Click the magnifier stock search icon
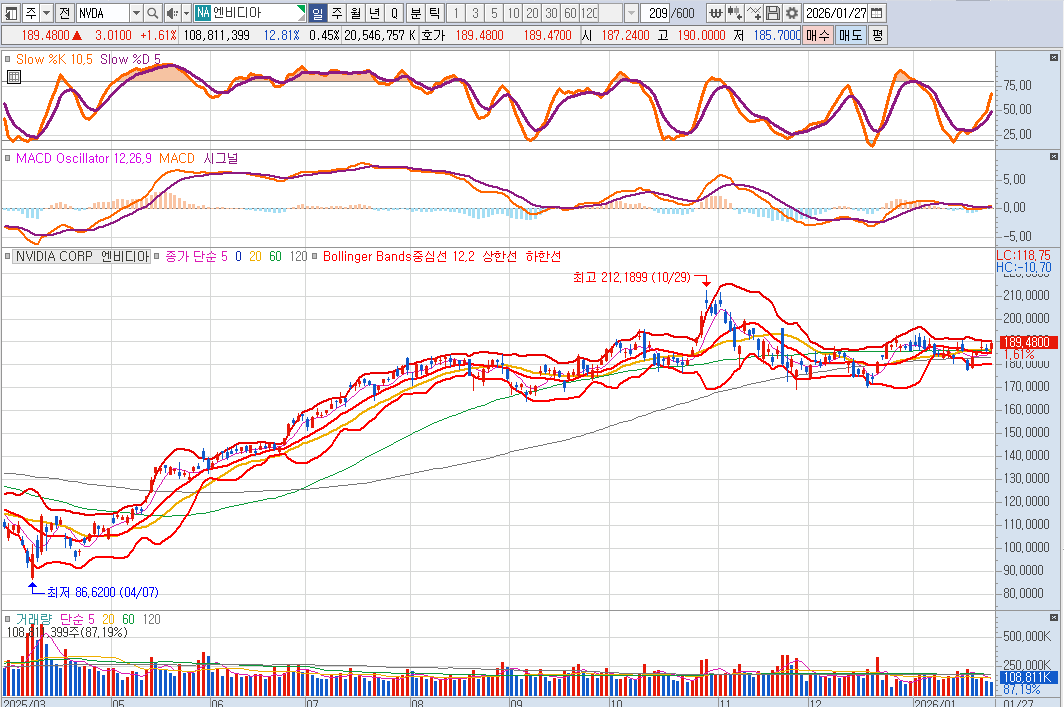The image size is (1064, 707). 152,13
